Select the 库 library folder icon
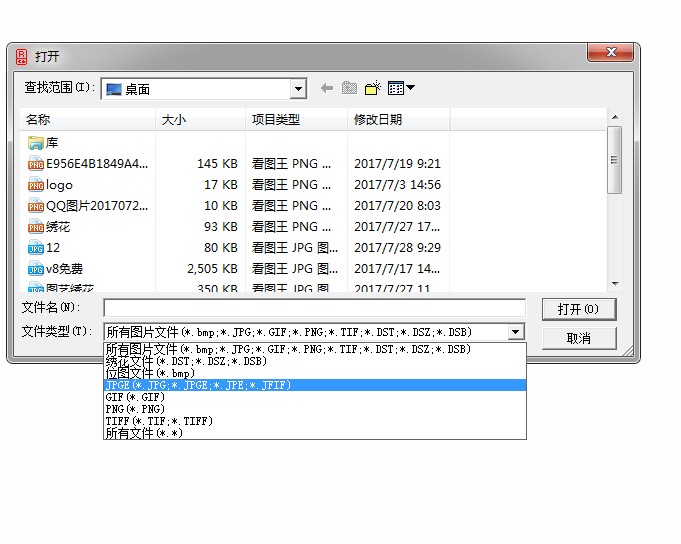 (36, 143)
